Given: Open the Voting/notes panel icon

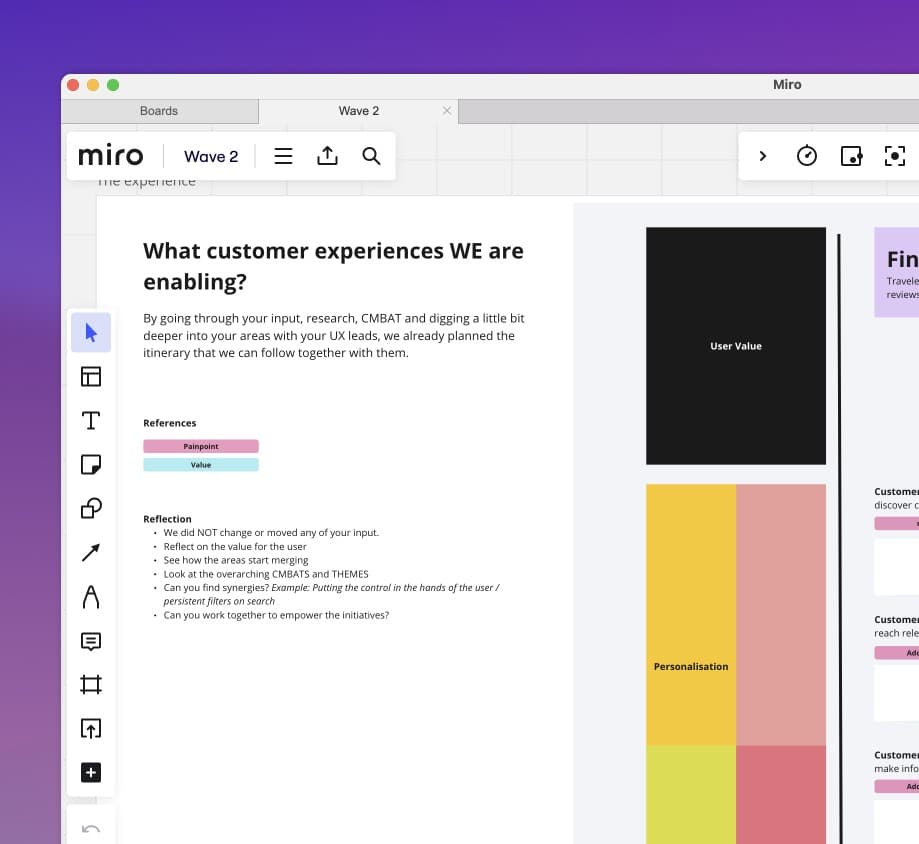Looking at the screenshot, I should pos(851,156).
